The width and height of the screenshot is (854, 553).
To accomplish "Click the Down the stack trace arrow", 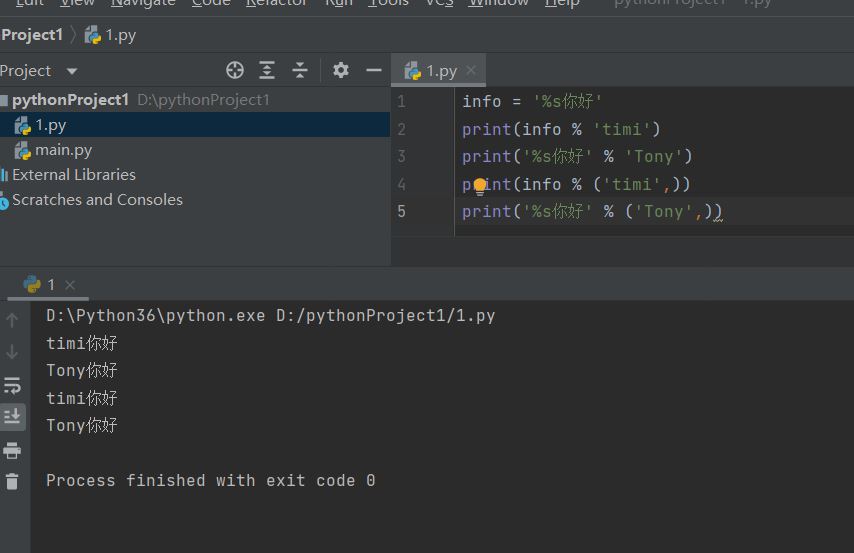I will point(12,352).
